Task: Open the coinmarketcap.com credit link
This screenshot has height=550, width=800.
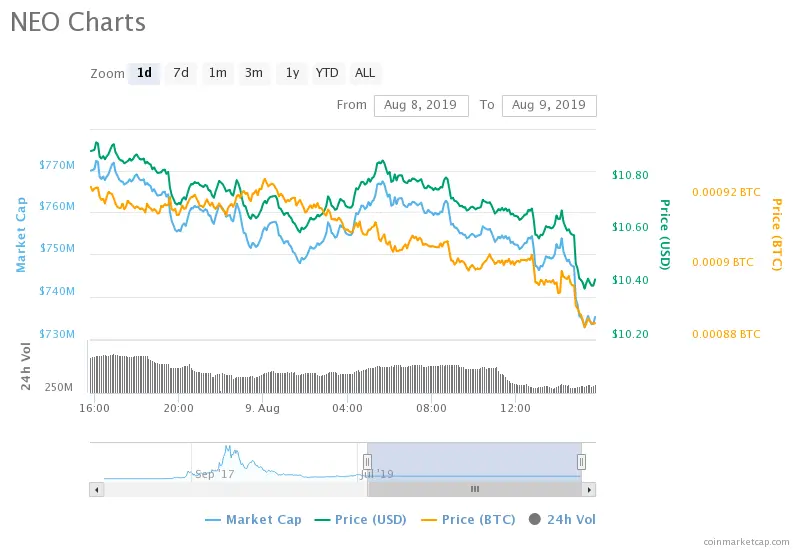Action: 746,541
